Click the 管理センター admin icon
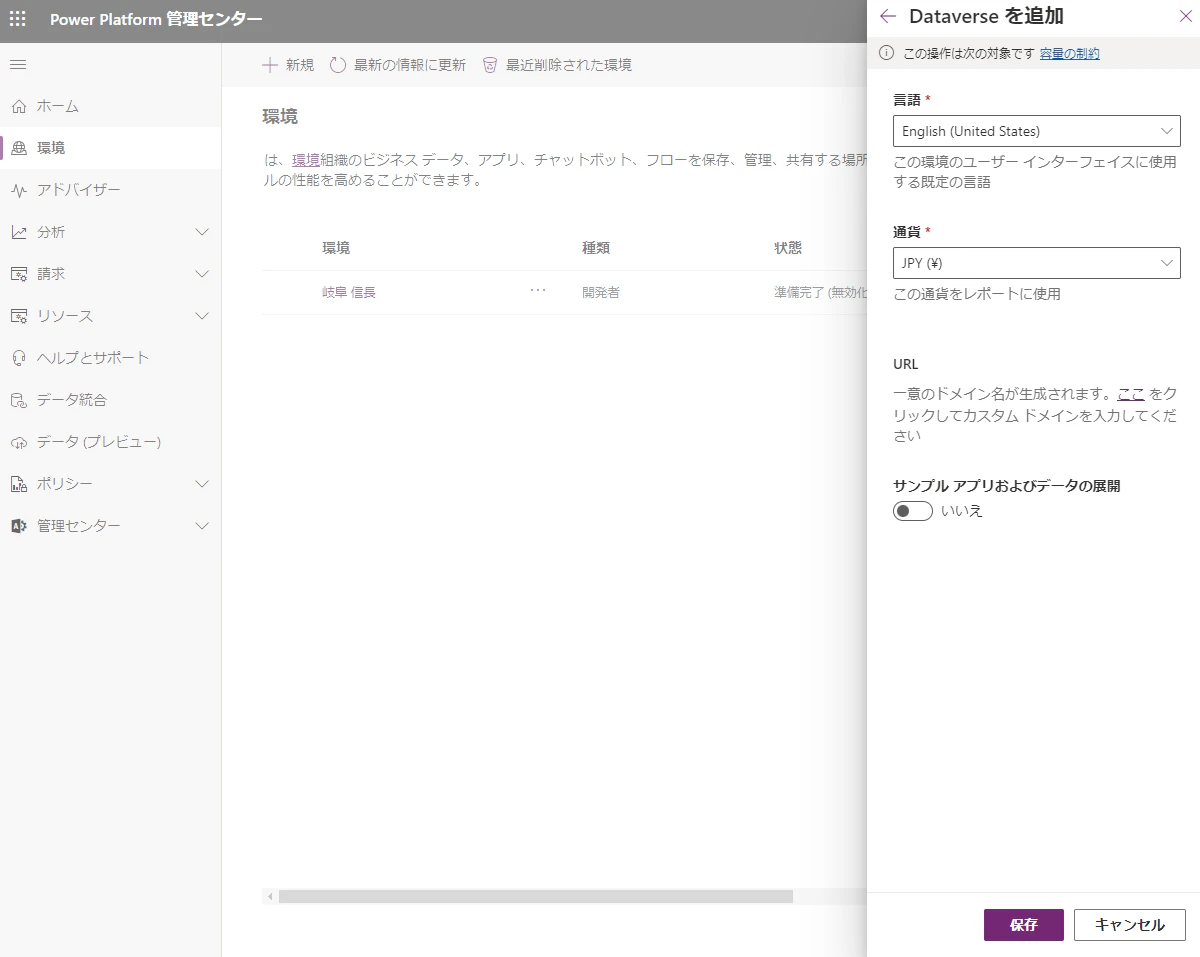Viewport: 1200px width, 957px height. point(18,526)
